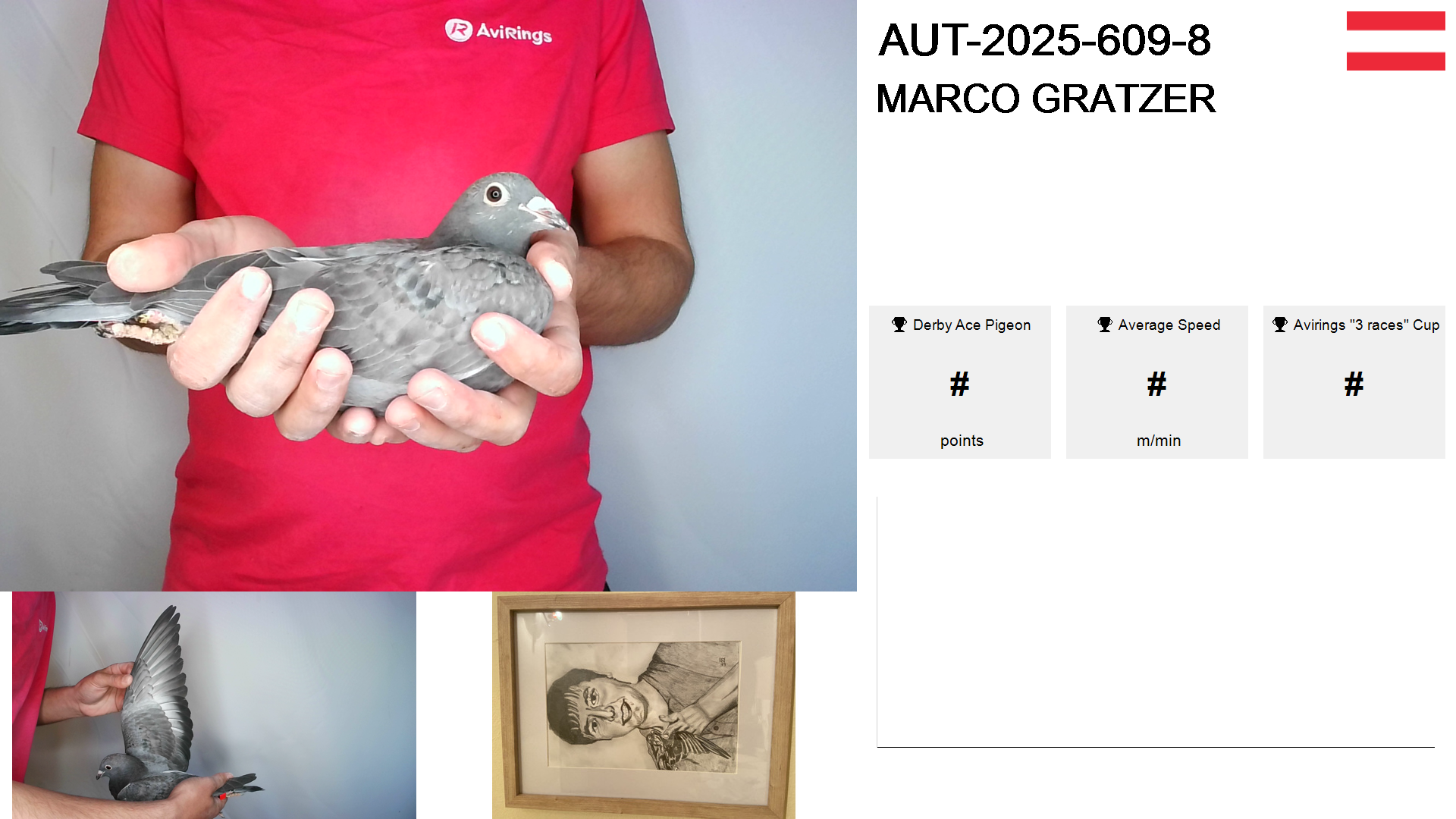This screenshot has height=819, width=1456.
Task: Click the pigeon's eye in the main photo
Action: pyautogui.click(x=494, y=194)
